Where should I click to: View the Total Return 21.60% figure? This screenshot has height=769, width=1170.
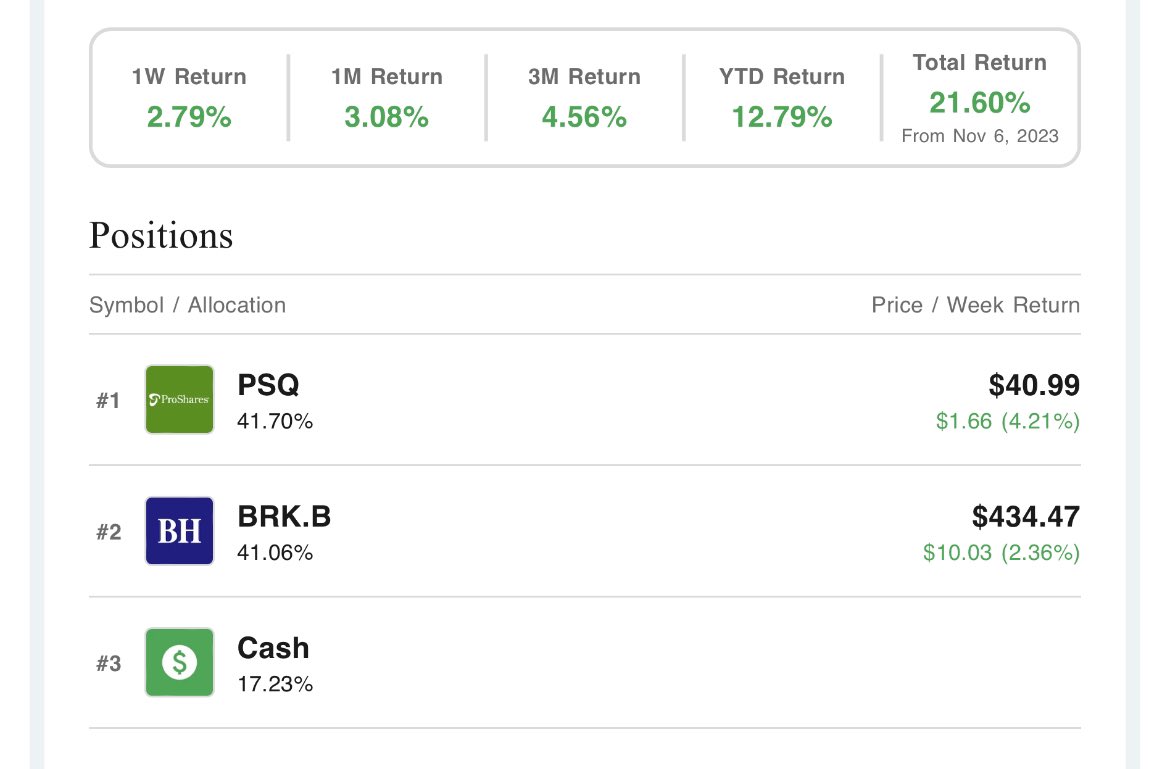tap(980, 103)
